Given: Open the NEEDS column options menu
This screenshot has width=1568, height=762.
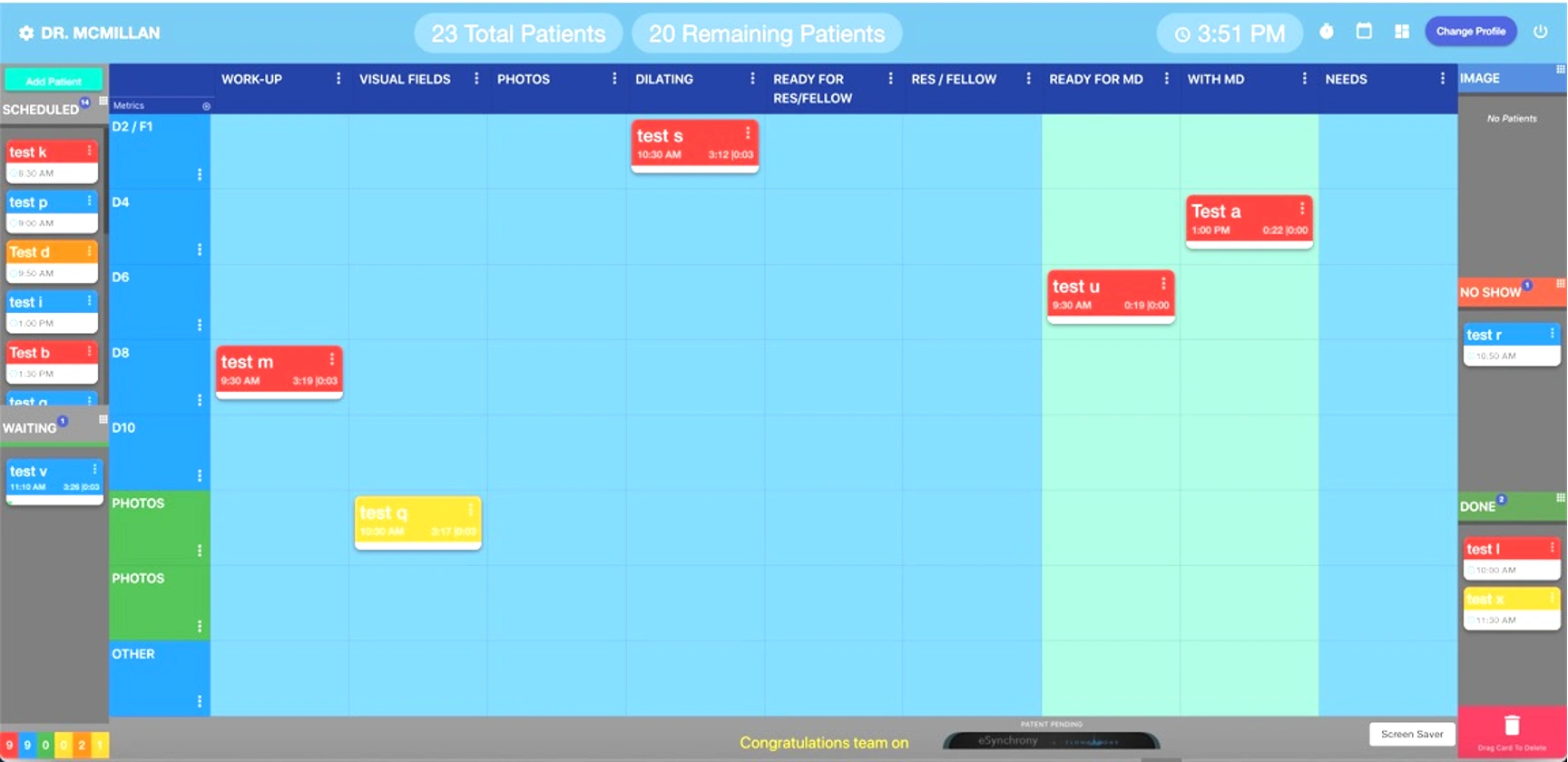Looking at the screenshot, I should [1443, 79].
